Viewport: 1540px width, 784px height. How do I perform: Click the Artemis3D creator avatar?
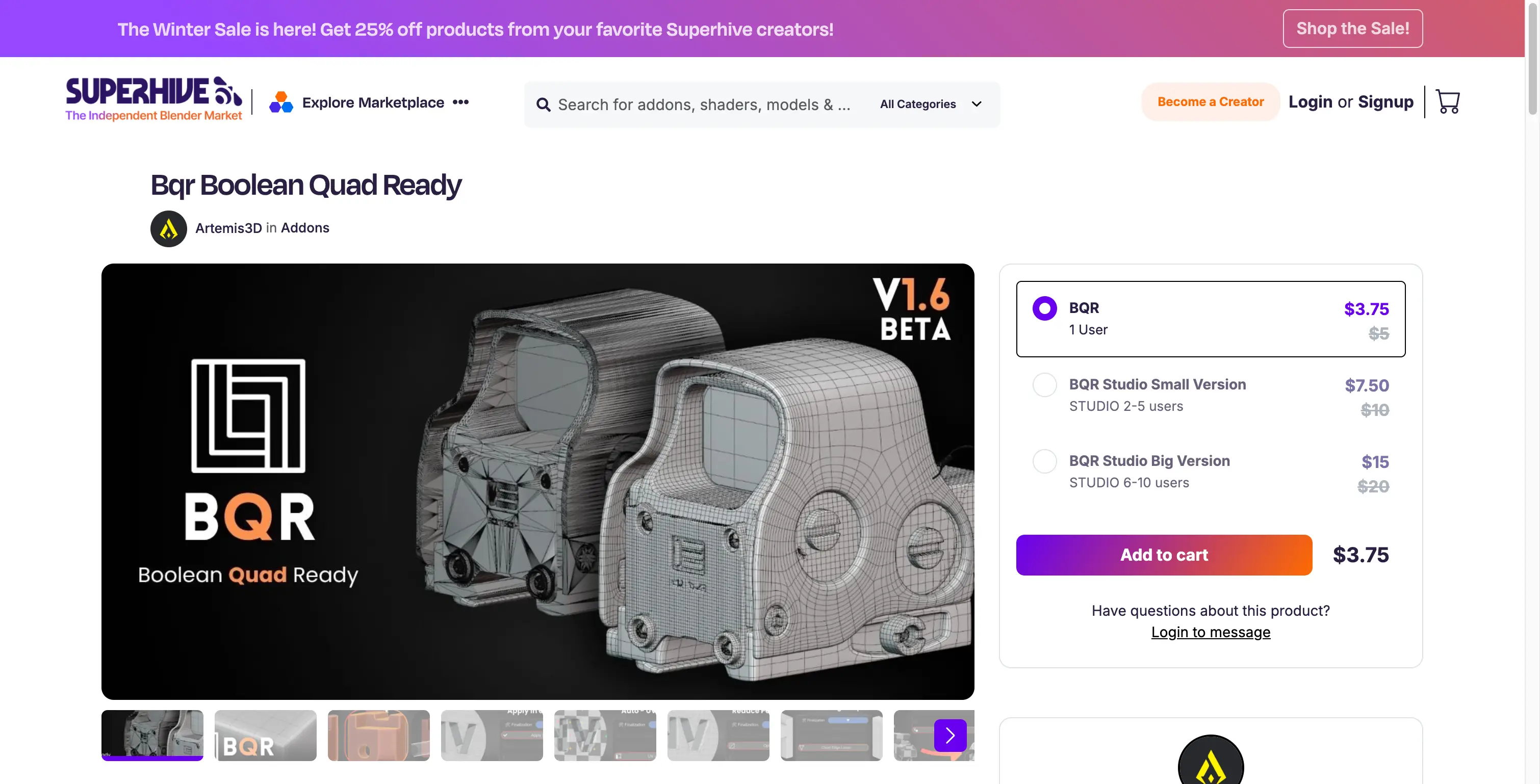pyautogui.click(x=169, y=228)
